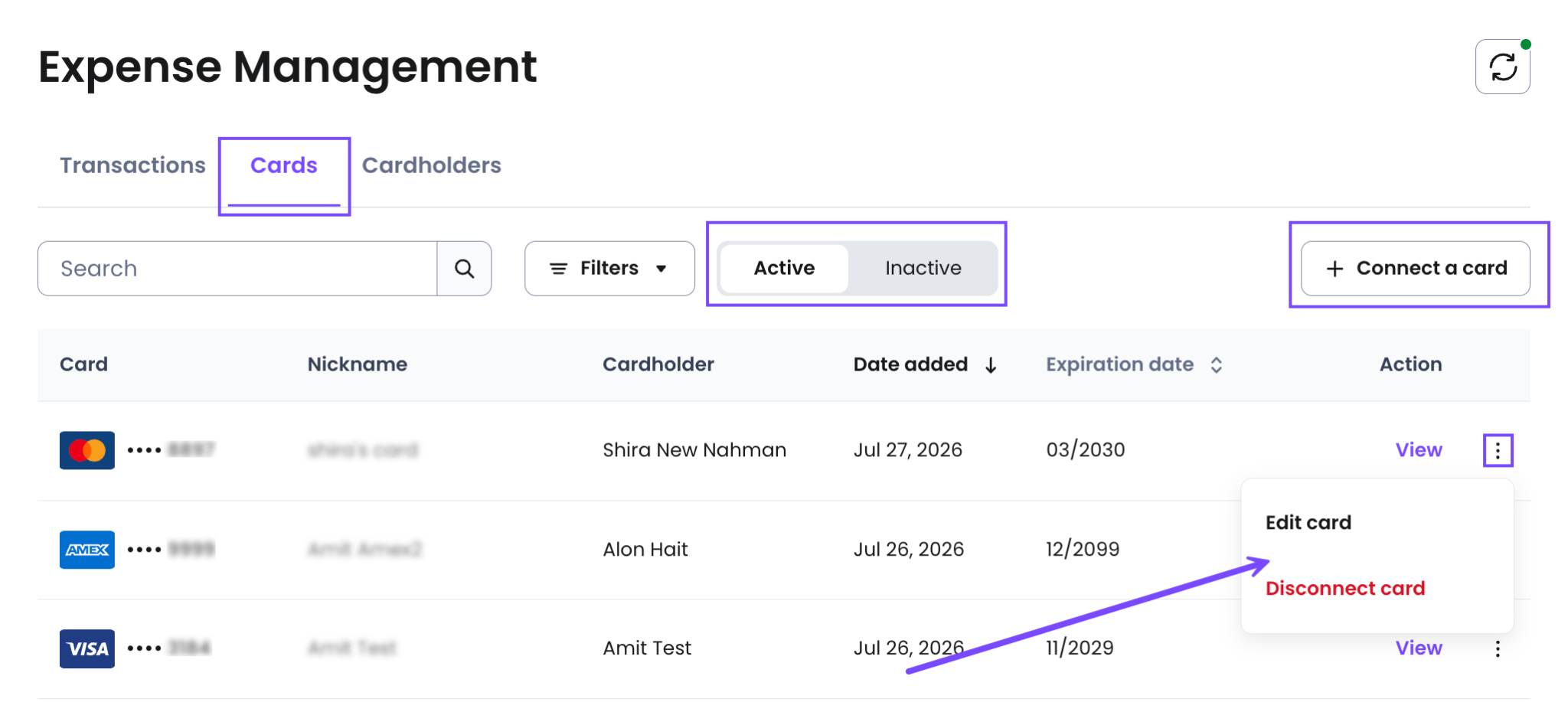This screenshot has height=702, width=1568.
Task: Select the Cards tab
Action: coord(284,165)
